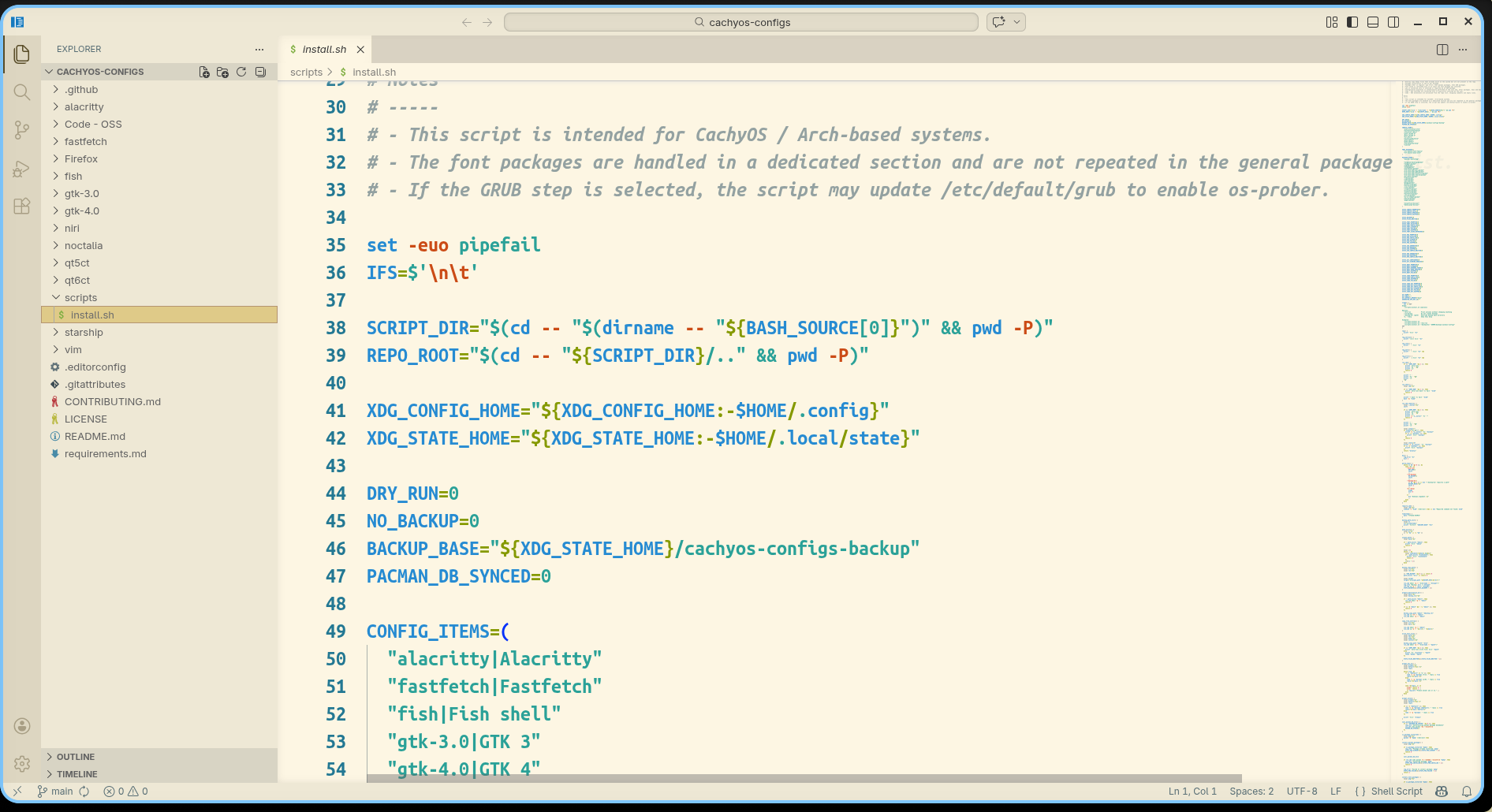Open Explorer views and more actions menu

point(259,49)
